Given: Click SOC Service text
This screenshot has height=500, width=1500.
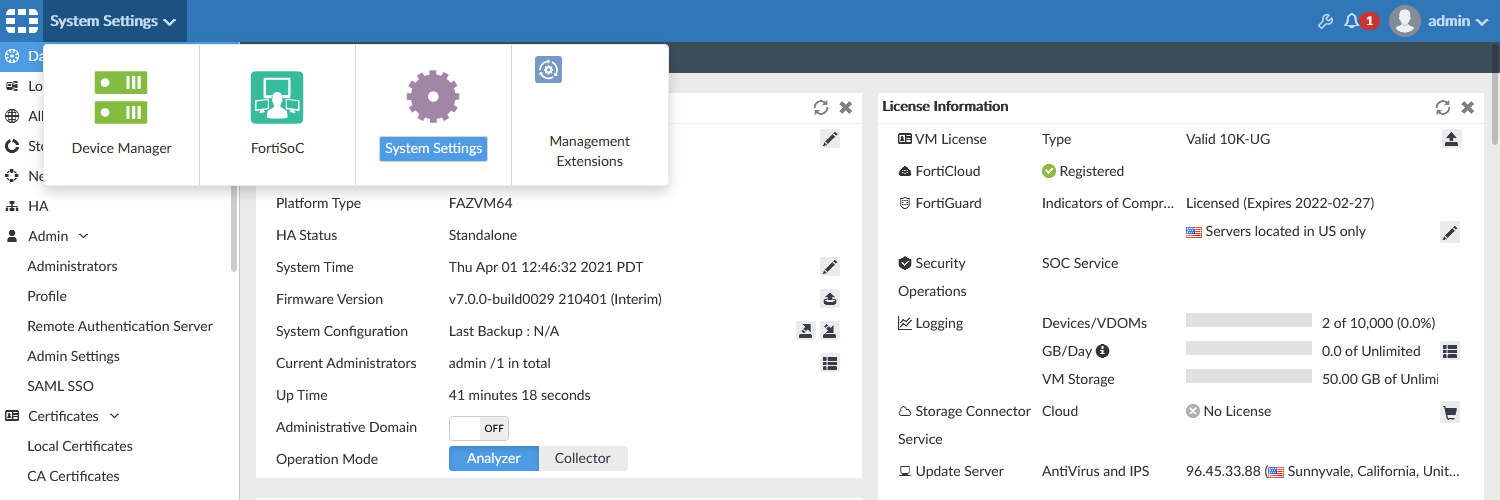Looking at the screenshot, I should point(1080,263).
